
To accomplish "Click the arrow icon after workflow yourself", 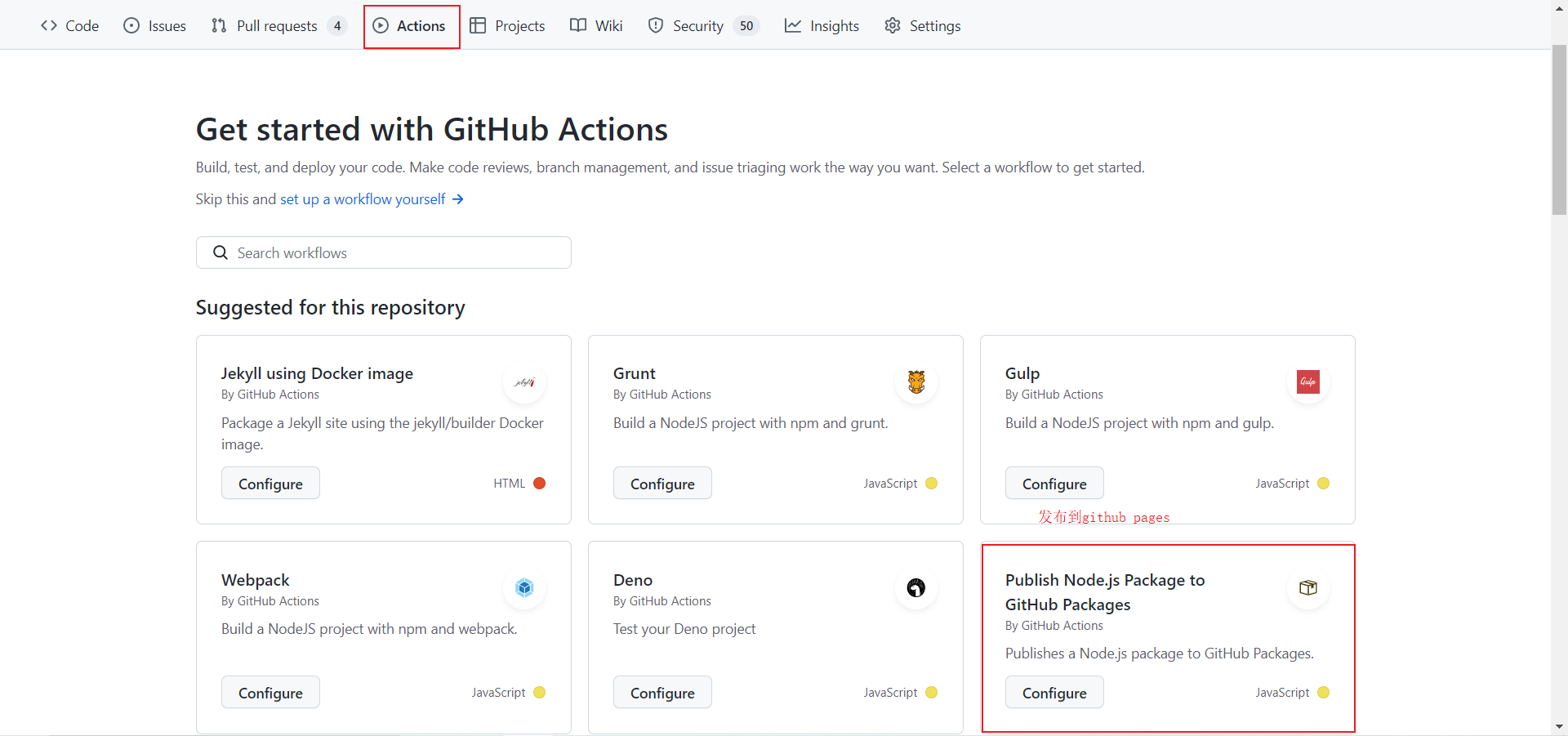I will 458,199.
